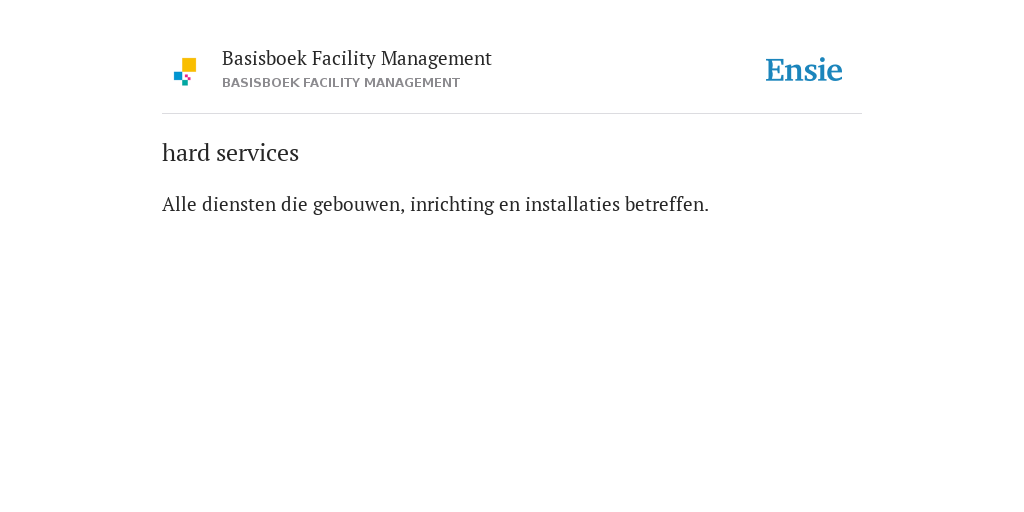1024x512 pixels.
Task: Click the word 'betreffen' ending the definition
Action: click(664, 204)
